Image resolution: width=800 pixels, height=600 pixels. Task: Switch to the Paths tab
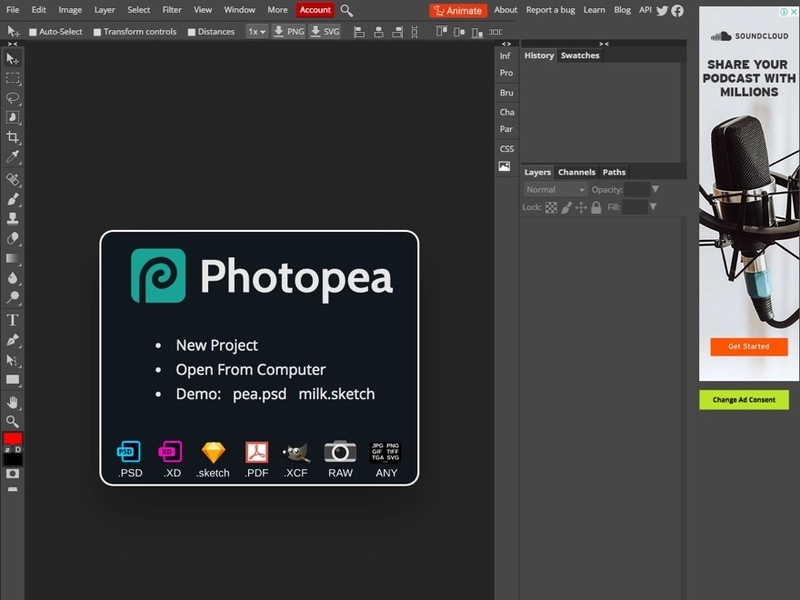pyautogui.click(x=614, y=172)
